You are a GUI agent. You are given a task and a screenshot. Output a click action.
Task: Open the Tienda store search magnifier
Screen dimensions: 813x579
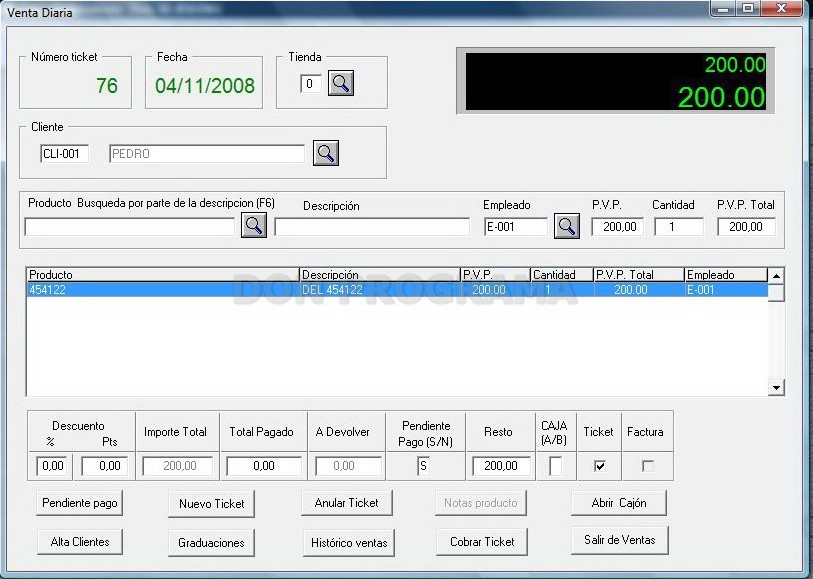tap(341, 83)
